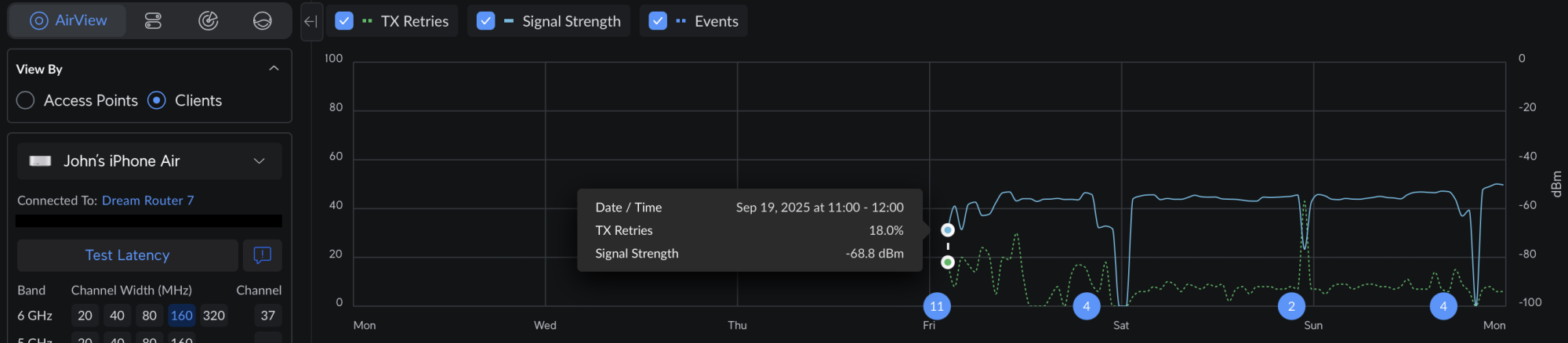Click the first 4 events marker before Saturday

(1087, 306)
